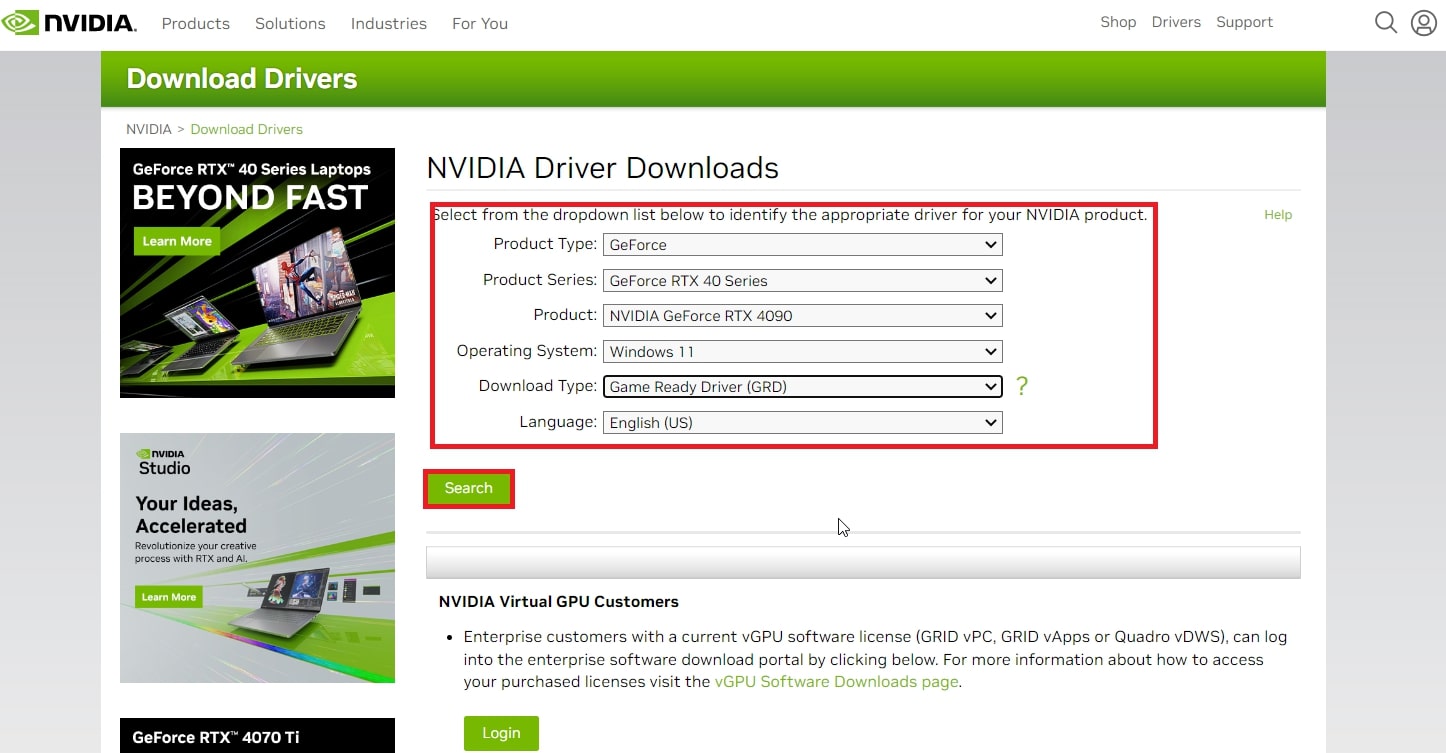
Task: Open the Industries menu
Action: (x=389, y=23)
